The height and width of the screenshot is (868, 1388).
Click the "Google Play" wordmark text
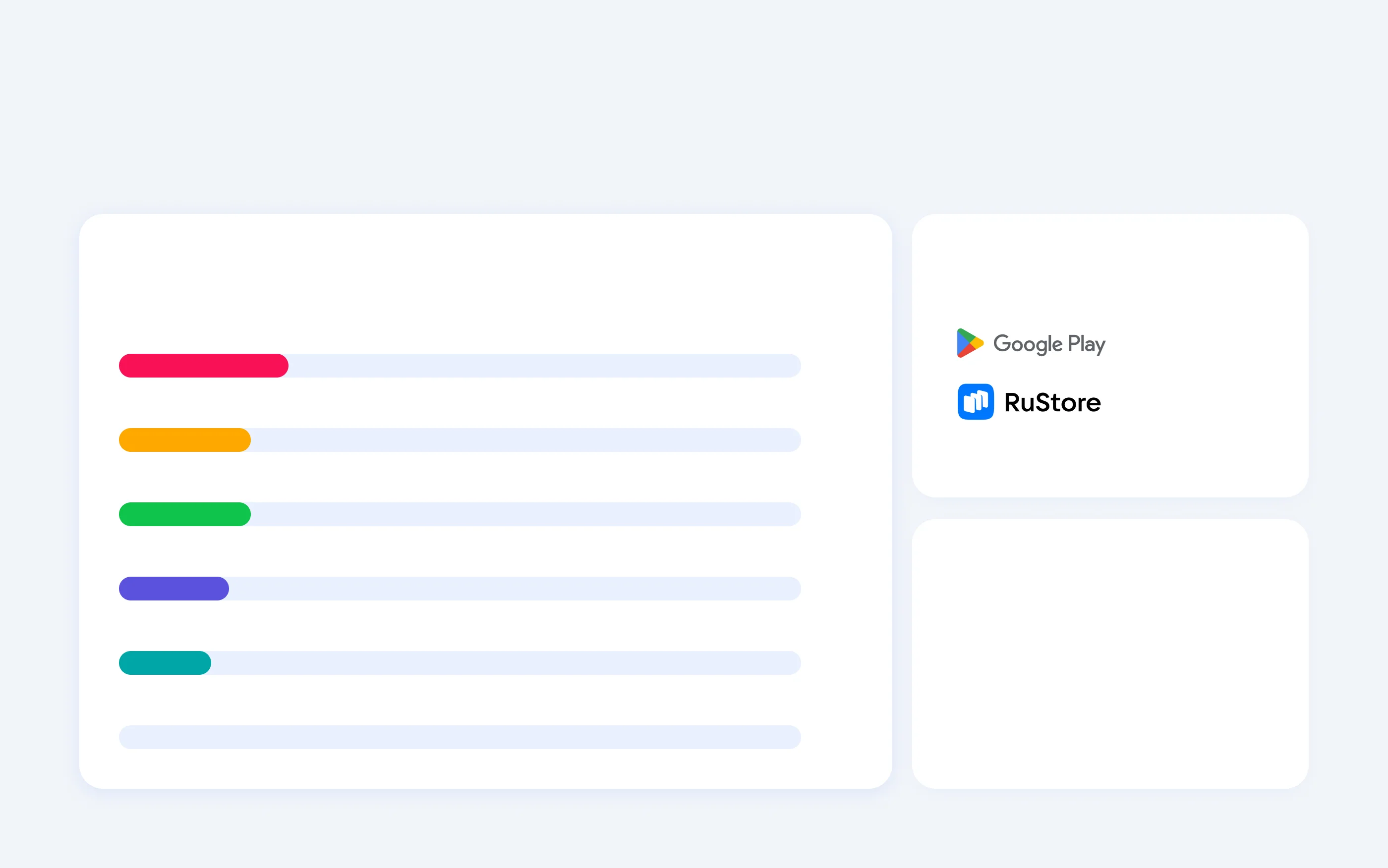1049,344
